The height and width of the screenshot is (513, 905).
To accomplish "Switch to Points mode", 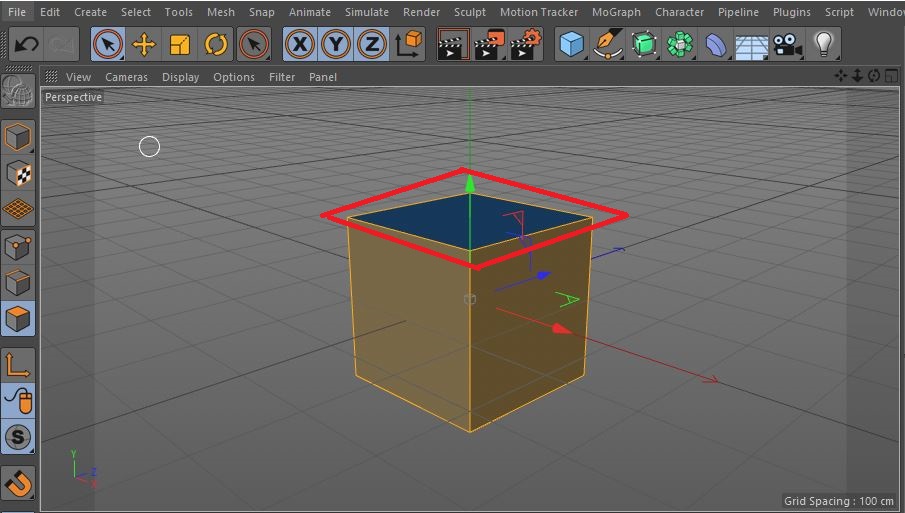I will coord(19,246).
